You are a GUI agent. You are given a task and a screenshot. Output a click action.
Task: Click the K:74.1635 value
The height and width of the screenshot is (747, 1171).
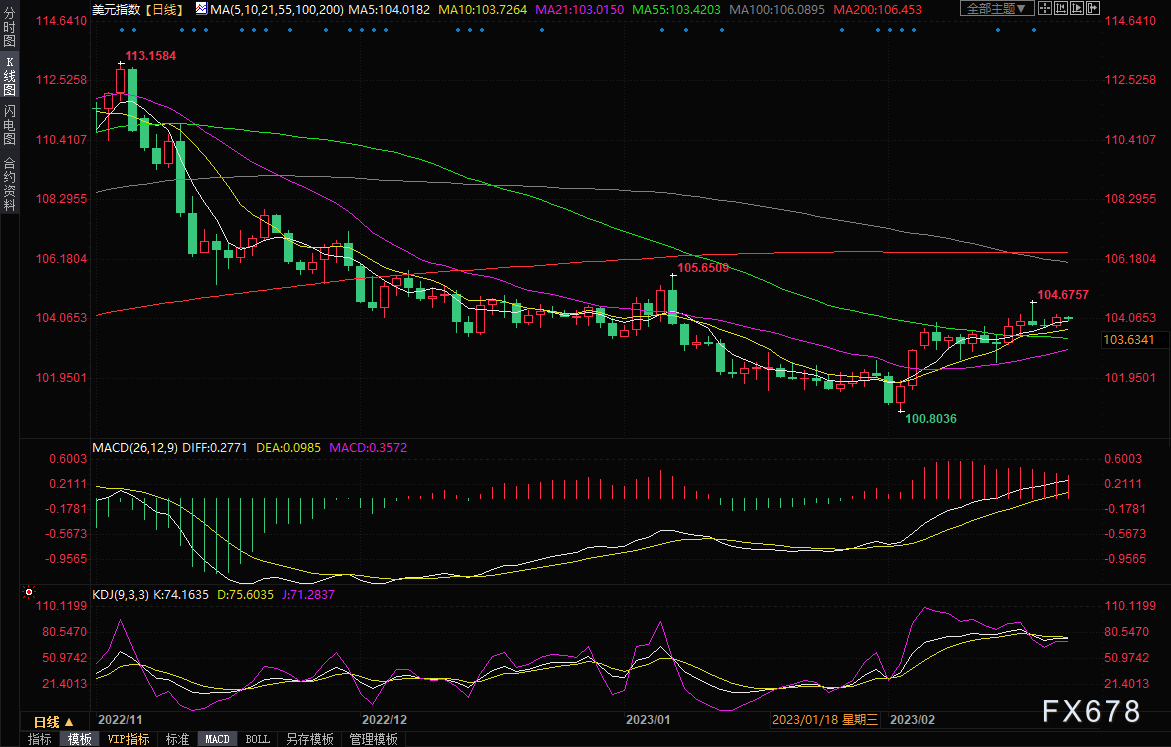[x=181, y=595]
